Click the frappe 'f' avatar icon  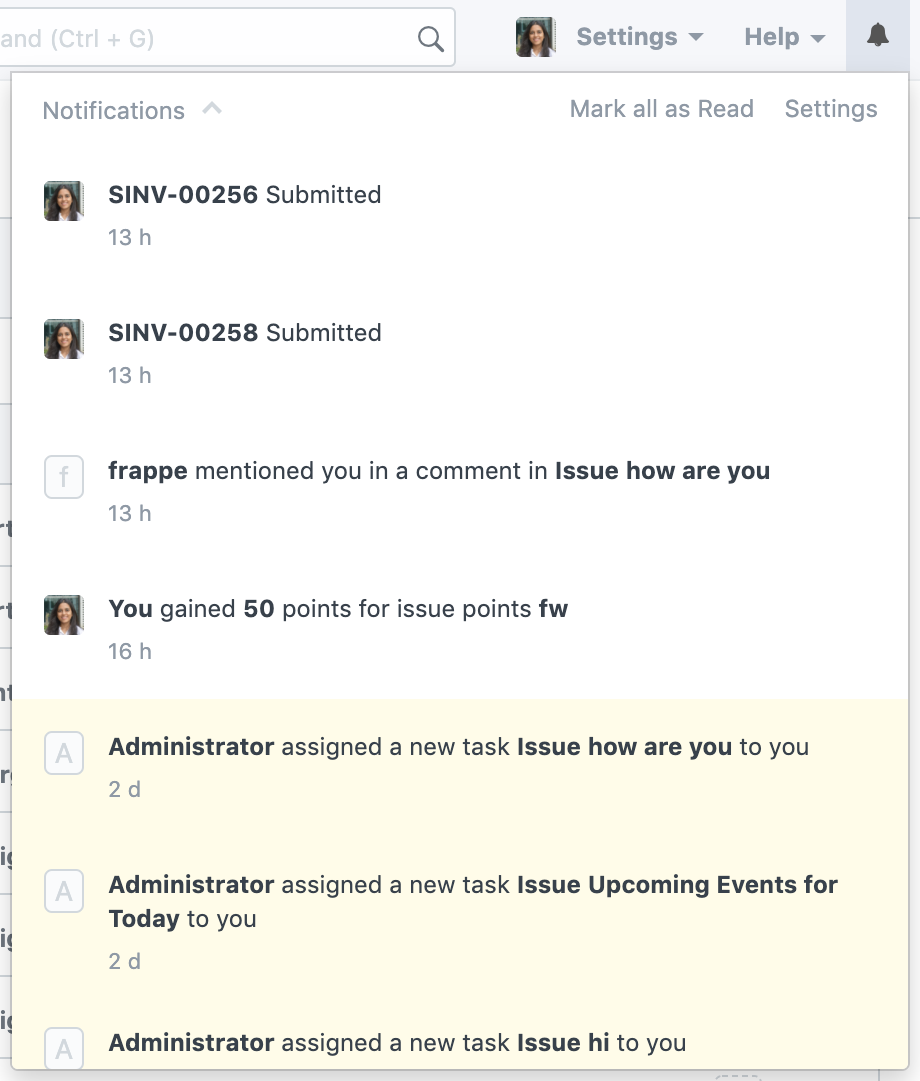pyautogui.click(x=63, y=477)
